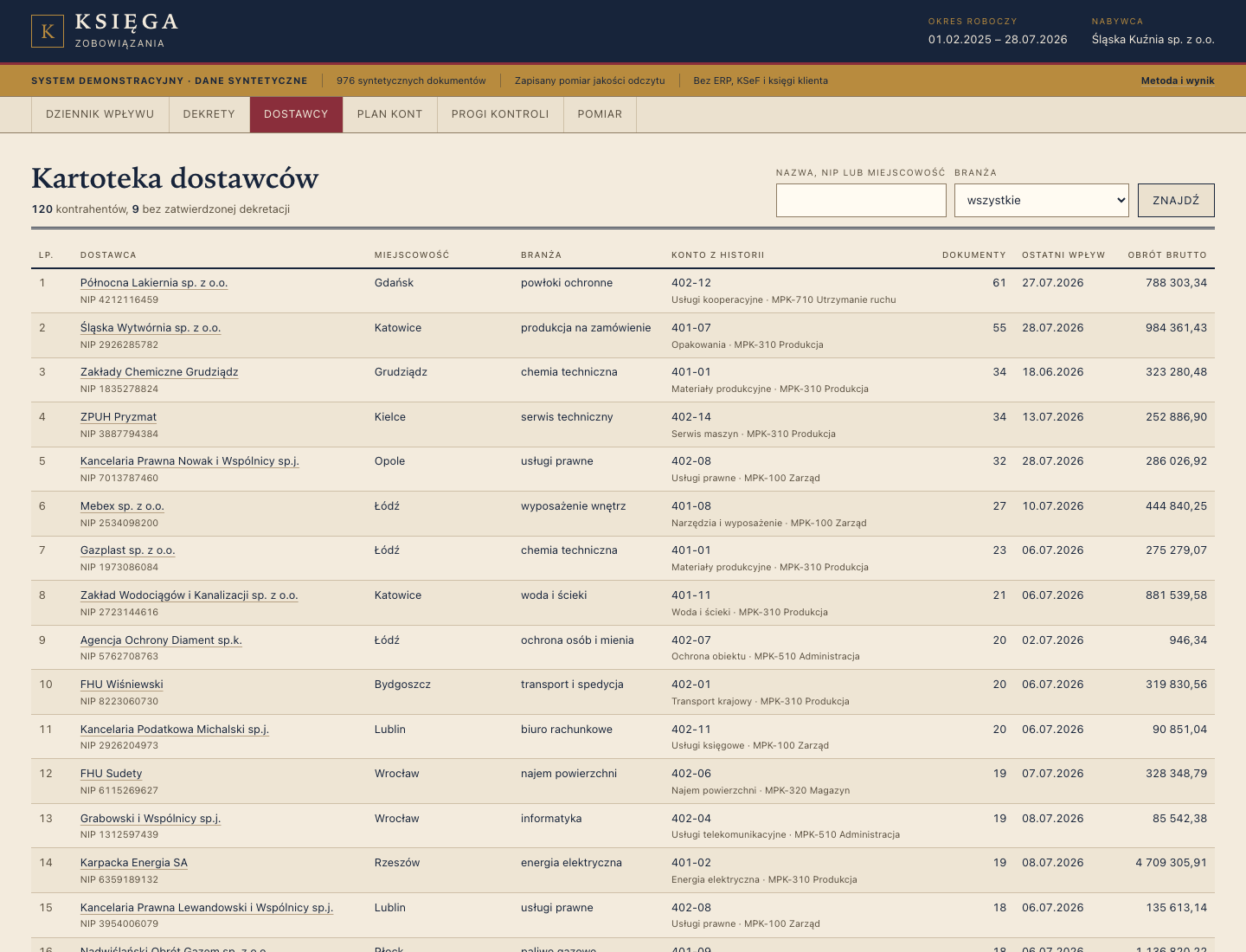Open supplier FHU Sudety
This screenshot has width=1246, height=952.
tap(112, 774)
